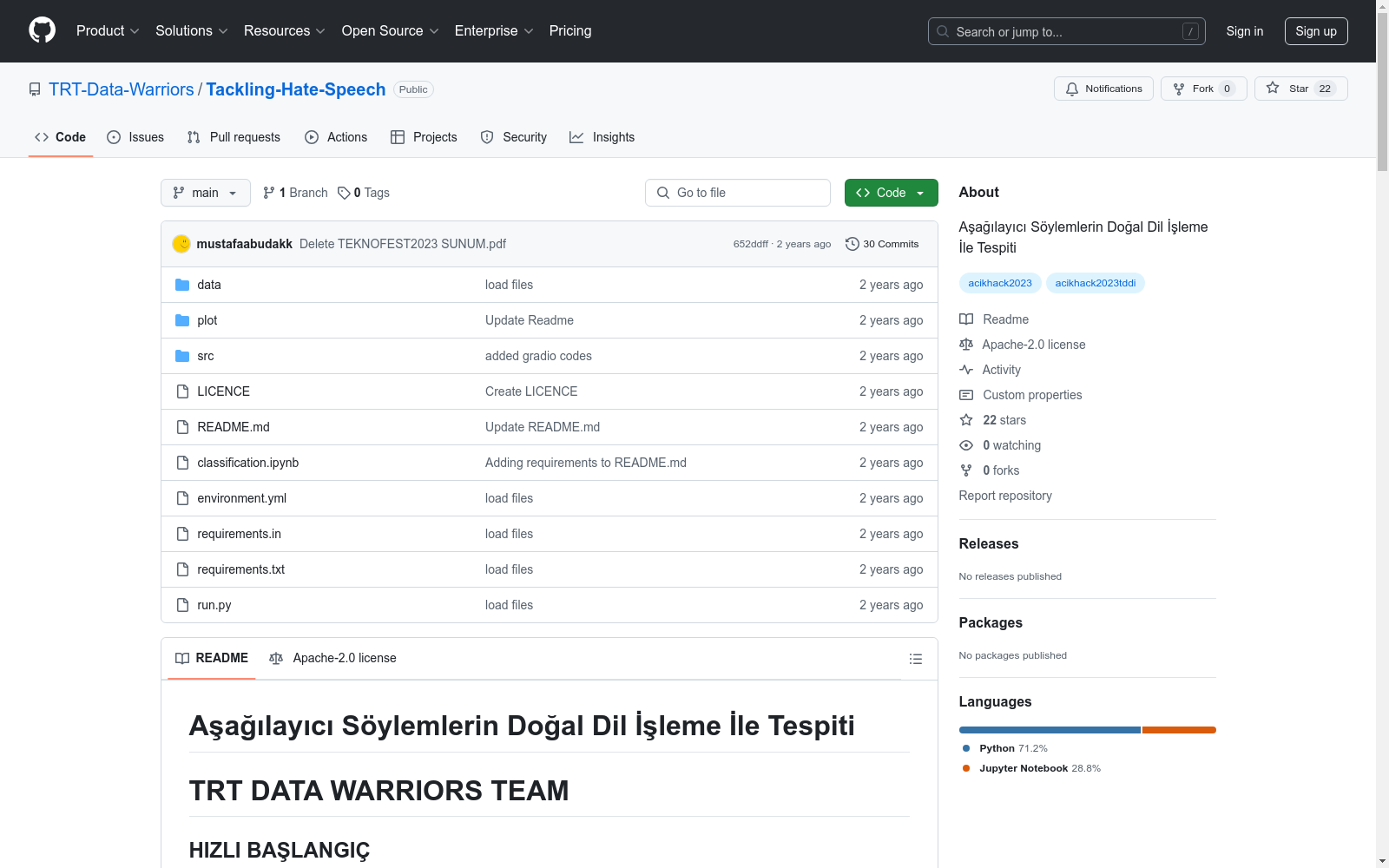This screenshot has height=868, width=1389.
Task: Click the scale icon next to Apache-2.0 license
Action: [966, 345]
